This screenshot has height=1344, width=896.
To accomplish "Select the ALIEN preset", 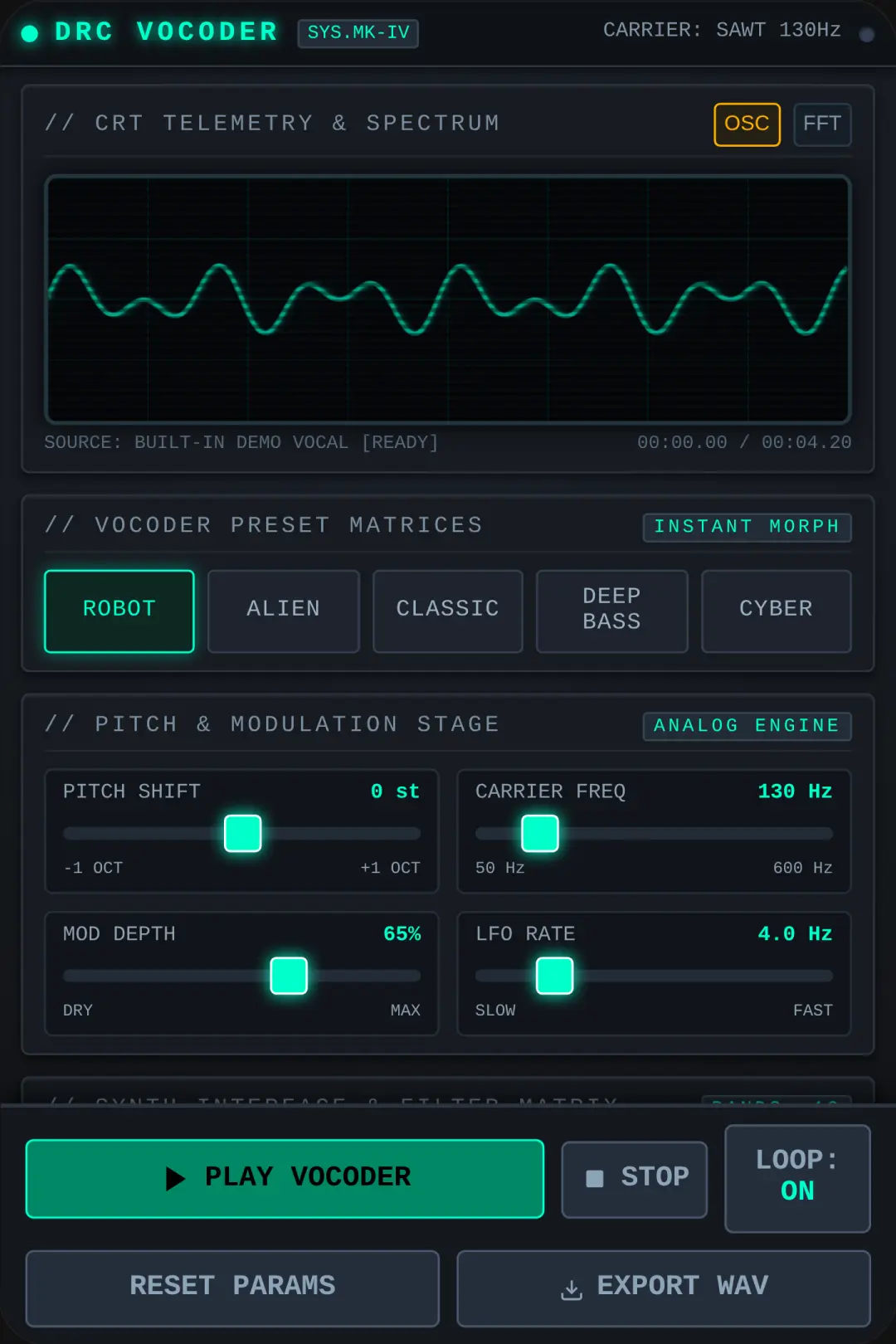I will [x=284, y=611].
